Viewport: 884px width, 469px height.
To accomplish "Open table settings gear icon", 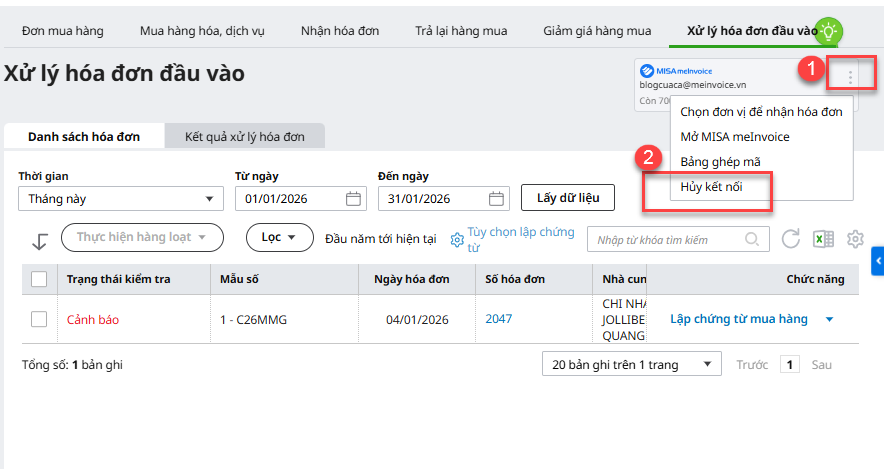I will click(855, 239).
